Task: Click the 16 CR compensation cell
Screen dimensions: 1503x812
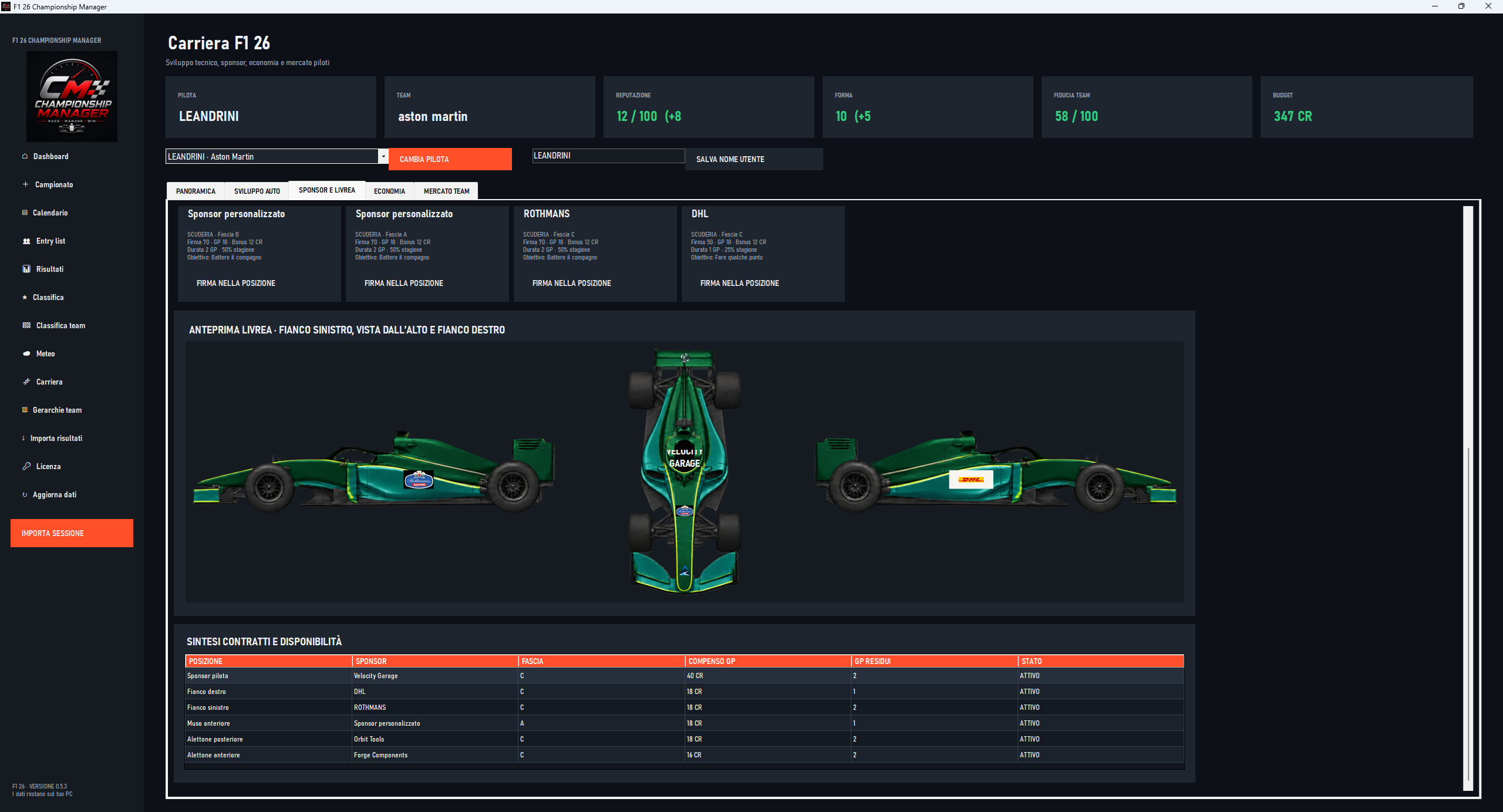Action: coord(768,755)
